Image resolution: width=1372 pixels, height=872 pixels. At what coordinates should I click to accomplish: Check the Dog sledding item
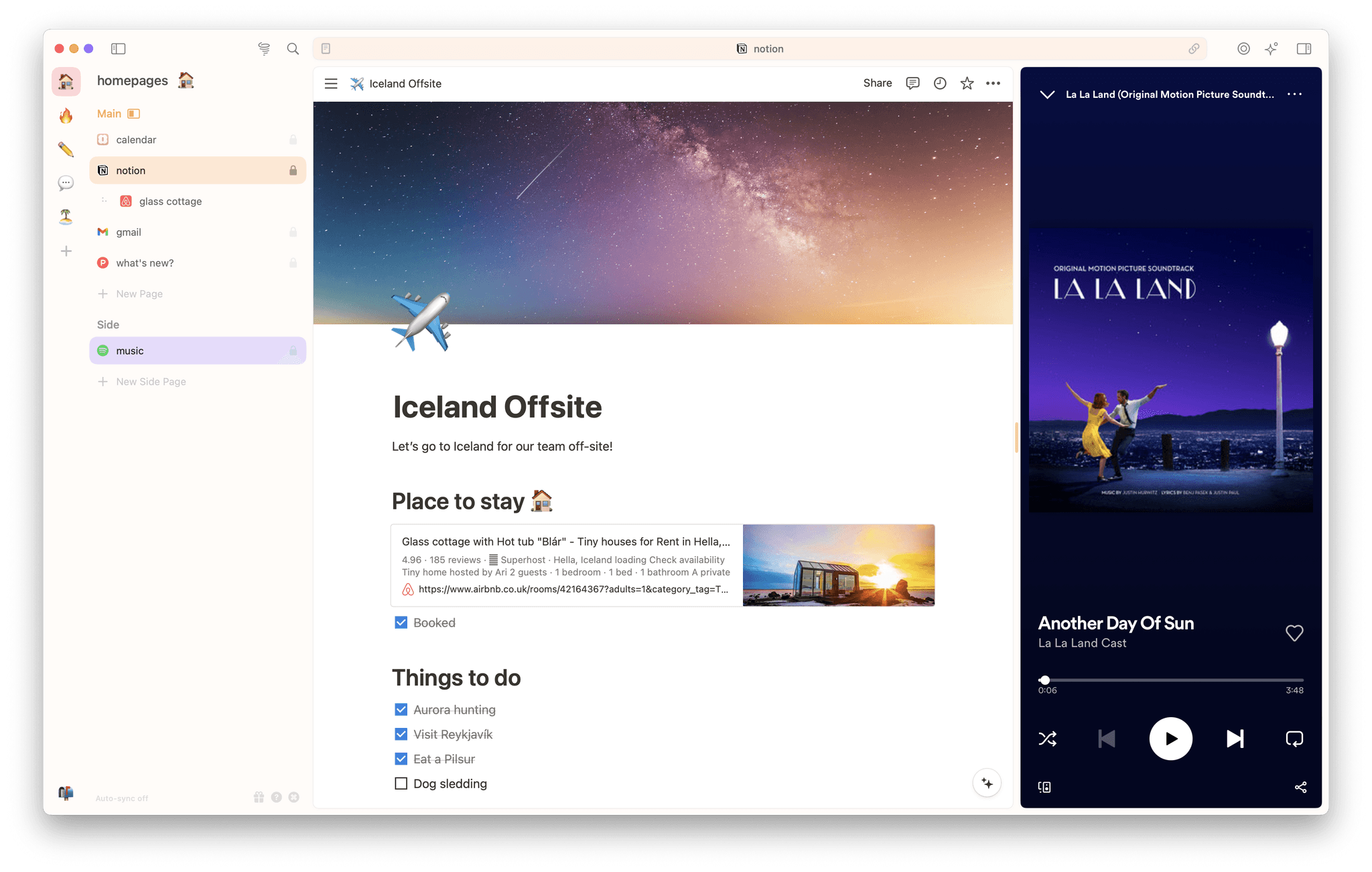[401, 783]
